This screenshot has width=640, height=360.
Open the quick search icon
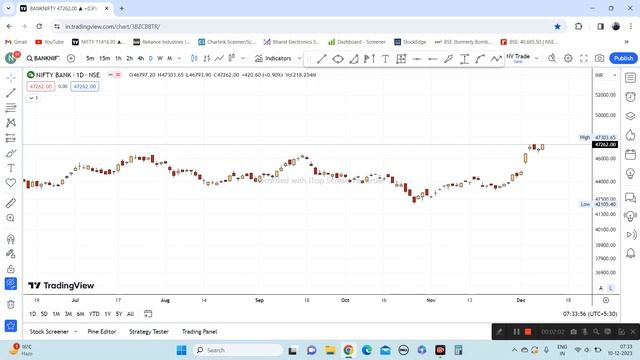(x=552, y=58)
